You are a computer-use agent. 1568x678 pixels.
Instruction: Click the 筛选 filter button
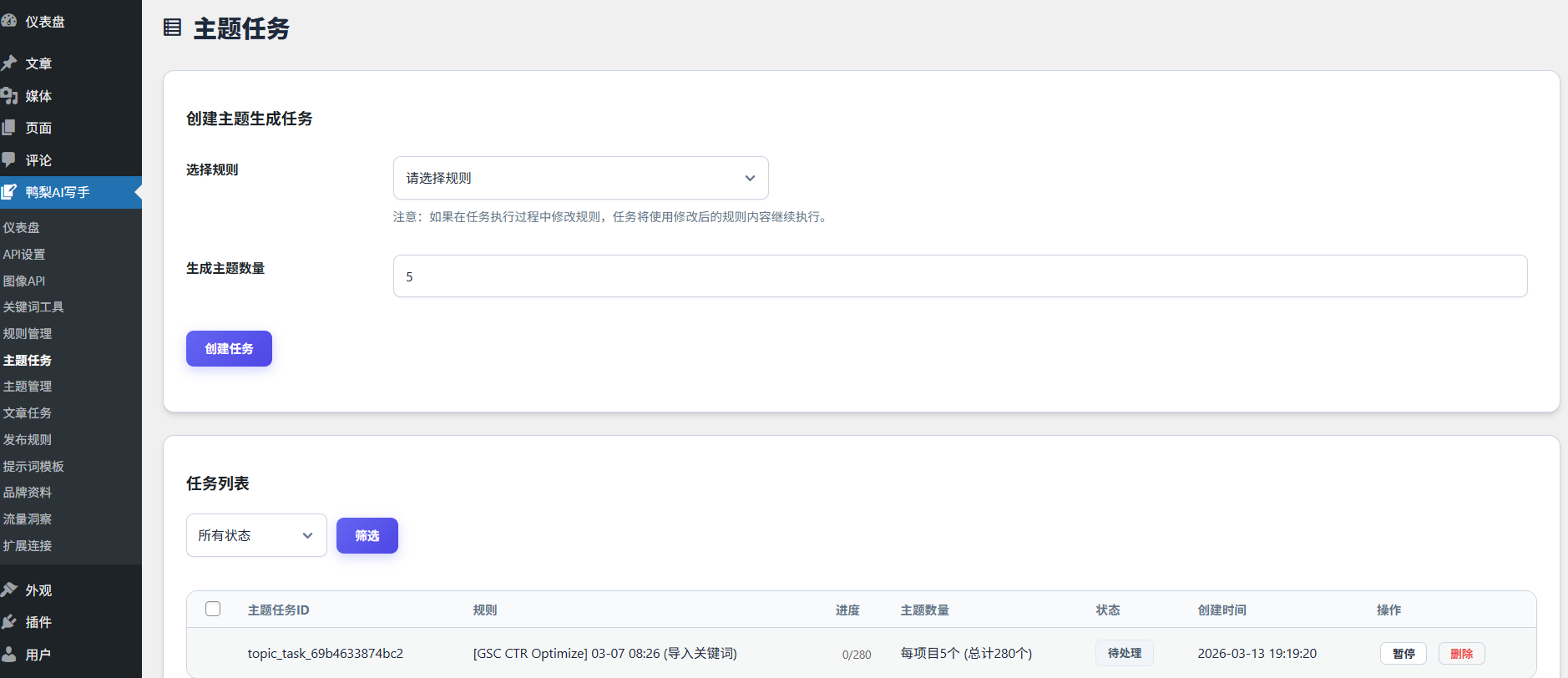click(367, 535)
